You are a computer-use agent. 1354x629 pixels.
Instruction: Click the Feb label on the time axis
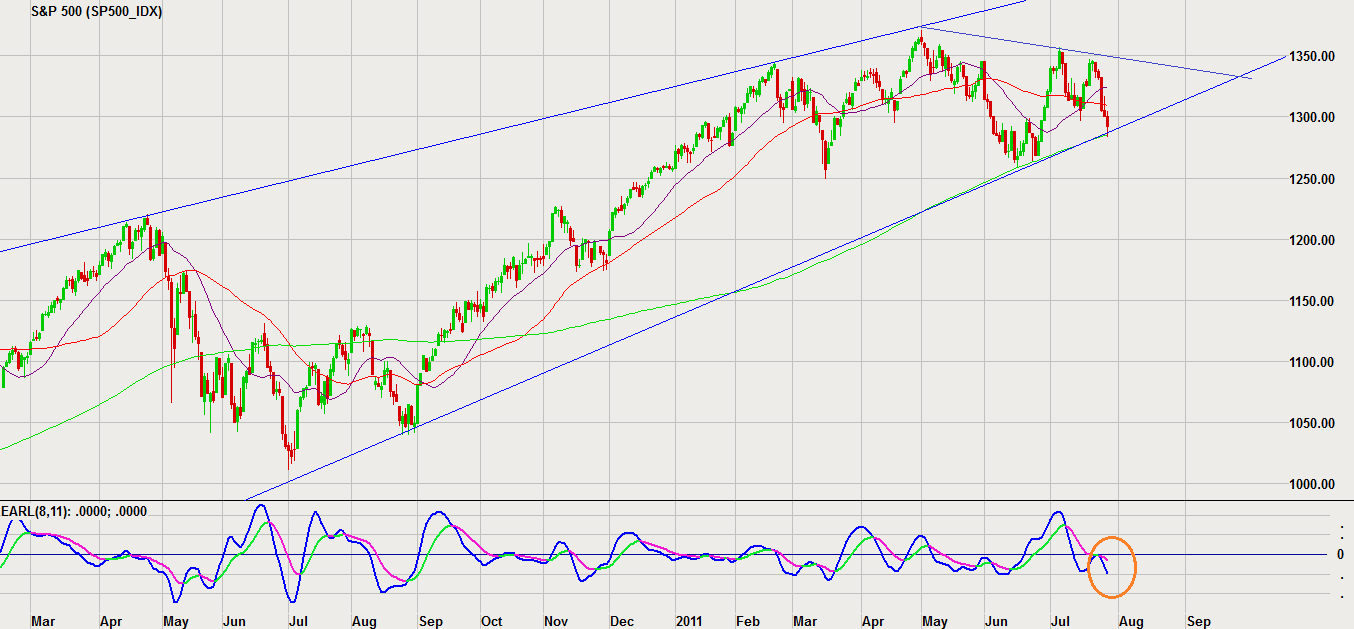[750, 621]
